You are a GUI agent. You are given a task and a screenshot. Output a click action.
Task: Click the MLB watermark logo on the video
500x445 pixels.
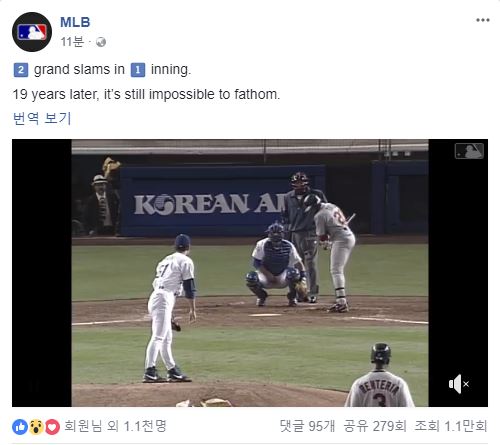469,151
